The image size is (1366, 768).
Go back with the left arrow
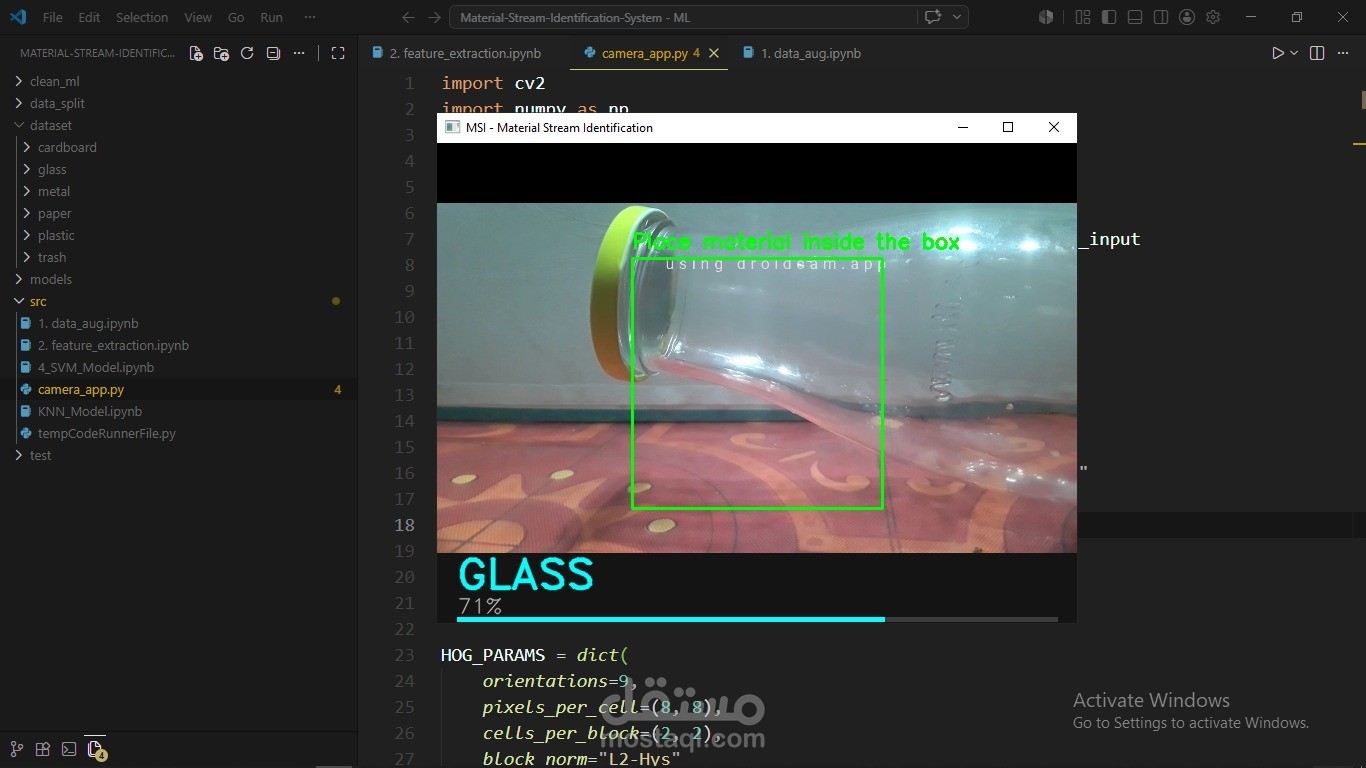pyautogui.click(x=407, y=17)
